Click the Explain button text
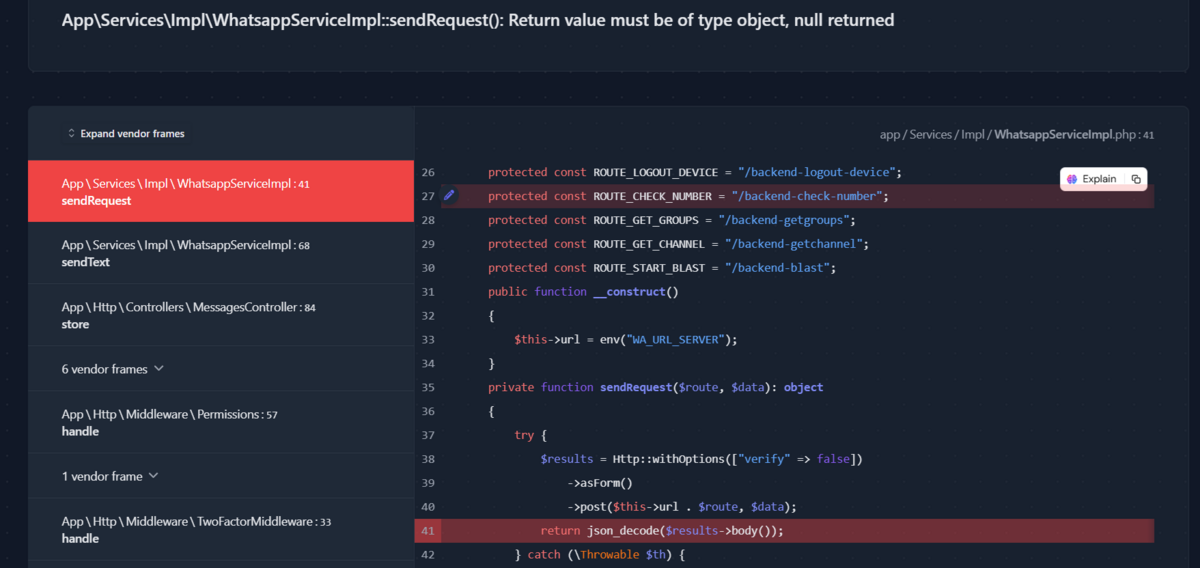This screenshot has width=1200, height=568. [x=1099, y=179]
